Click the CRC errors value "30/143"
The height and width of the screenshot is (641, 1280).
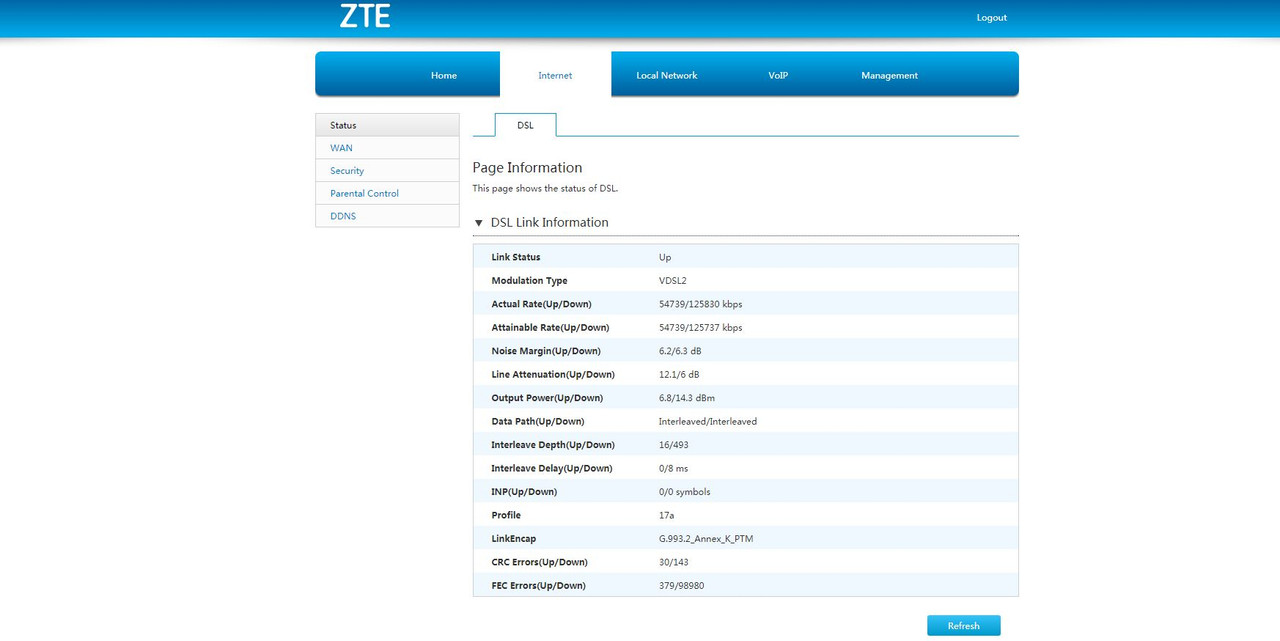click(x=674, y=562)
